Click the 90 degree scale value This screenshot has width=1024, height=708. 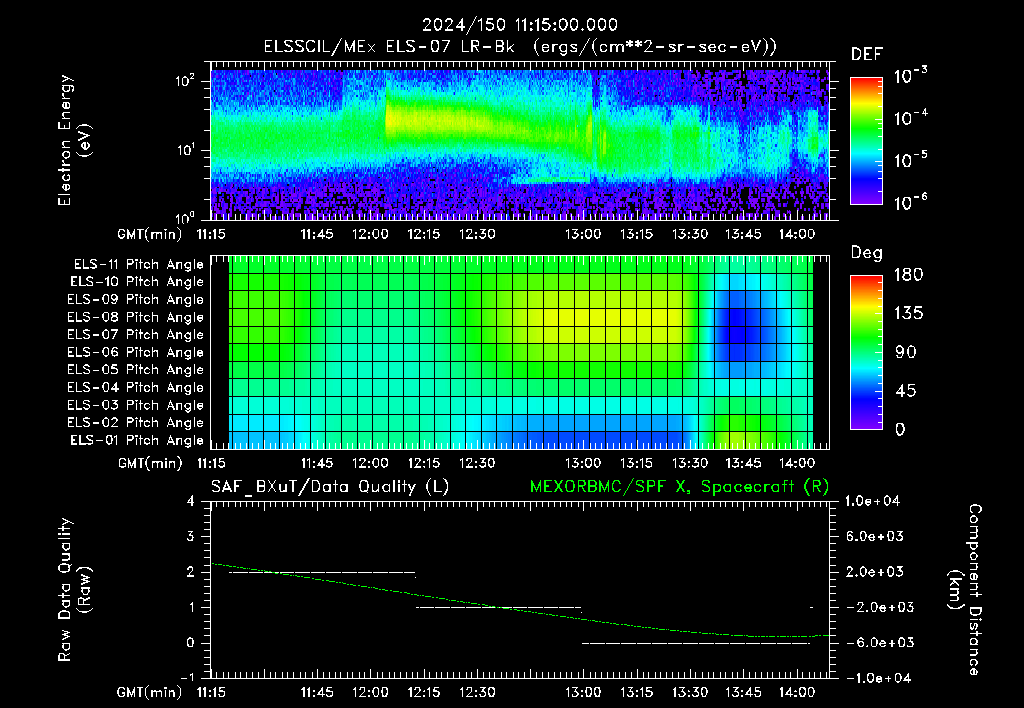pos(906,352)
